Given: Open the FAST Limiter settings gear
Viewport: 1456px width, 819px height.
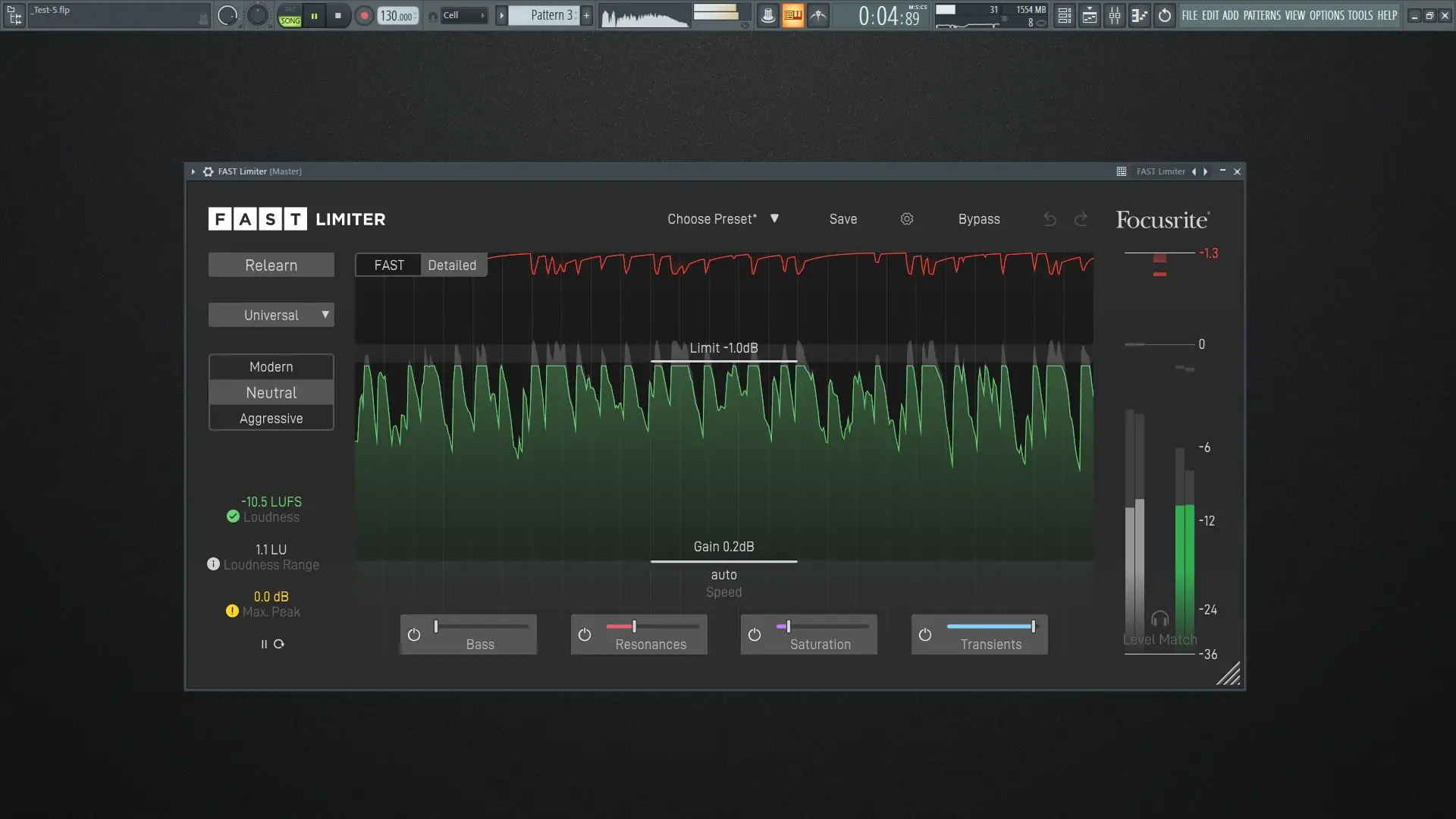Looking at the screenshot, I should coord(907,219).
